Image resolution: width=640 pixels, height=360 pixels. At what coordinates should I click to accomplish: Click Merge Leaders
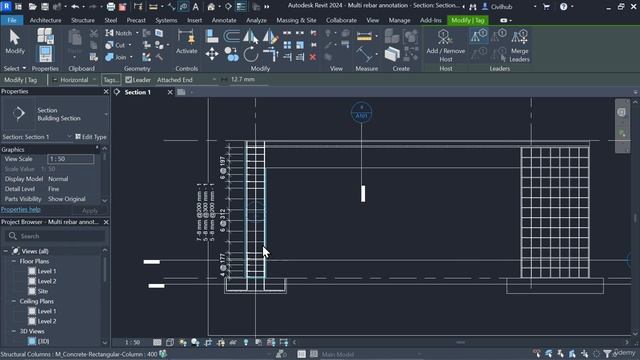point(519,45)
